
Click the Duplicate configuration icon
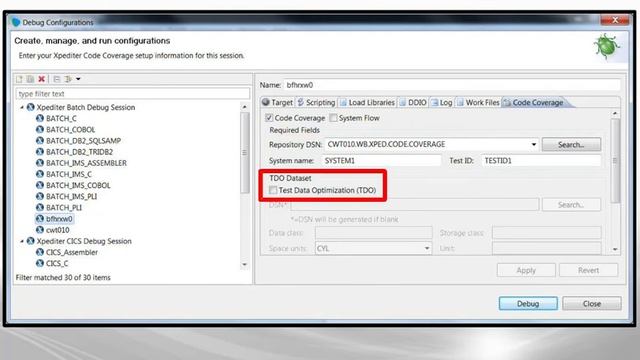pos(30,79)
